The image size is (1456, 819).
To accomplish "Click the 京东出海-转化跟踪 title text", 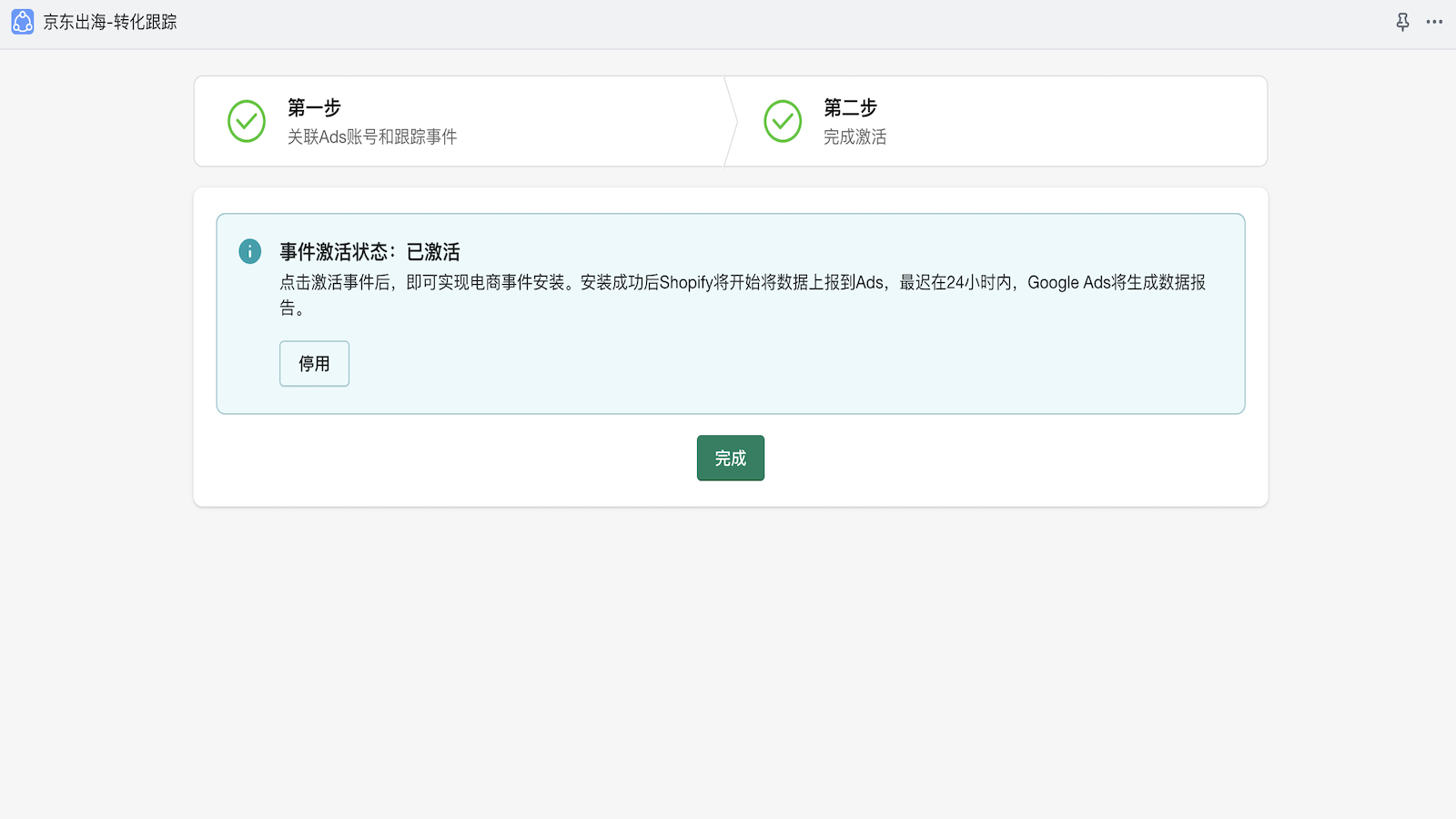I will pyautogui.click(x=110, y=22).
